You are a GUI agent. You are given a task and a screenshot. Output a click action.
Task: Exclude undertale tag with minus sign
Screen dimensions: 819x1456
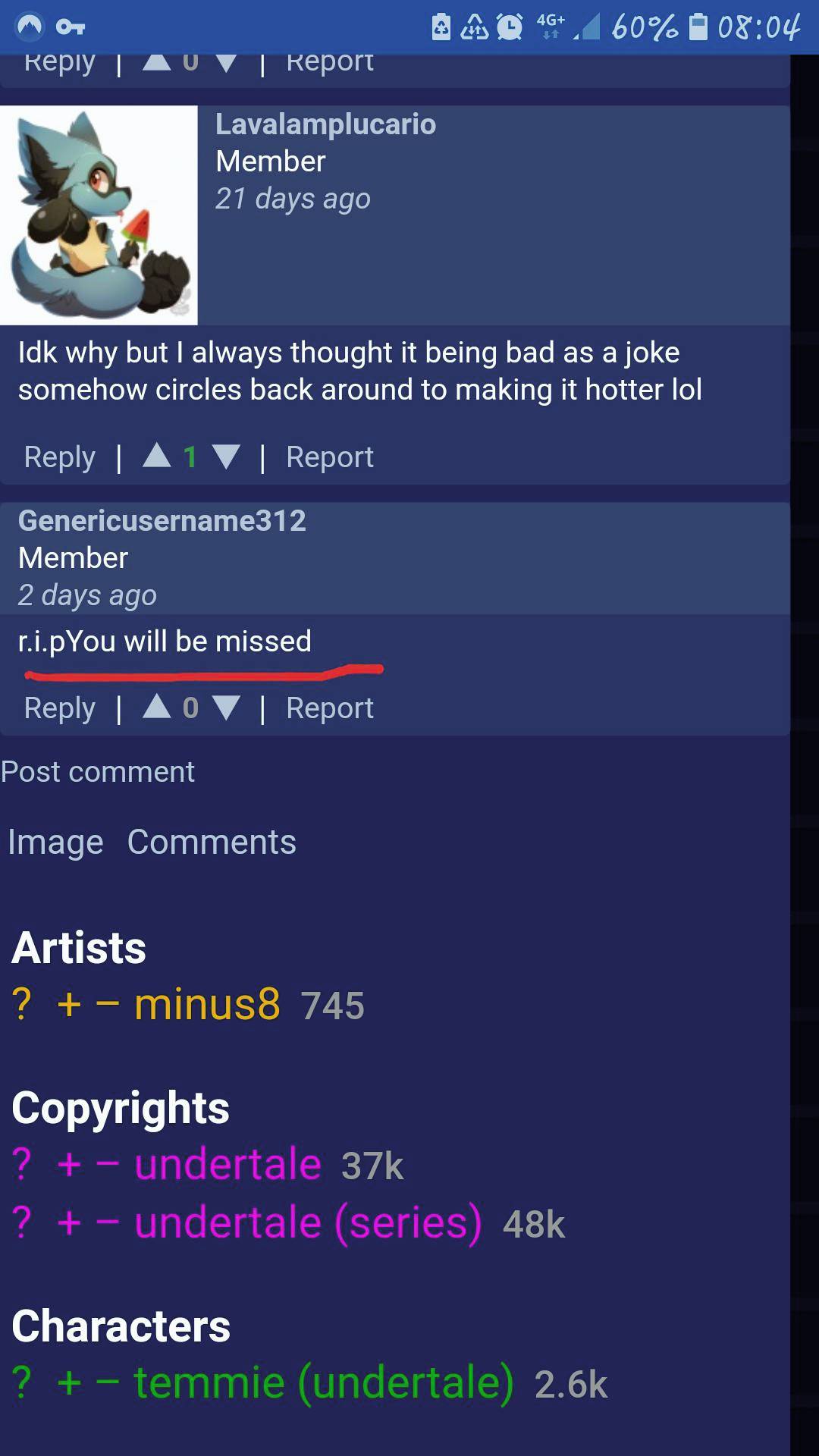tap(108, 1164)
